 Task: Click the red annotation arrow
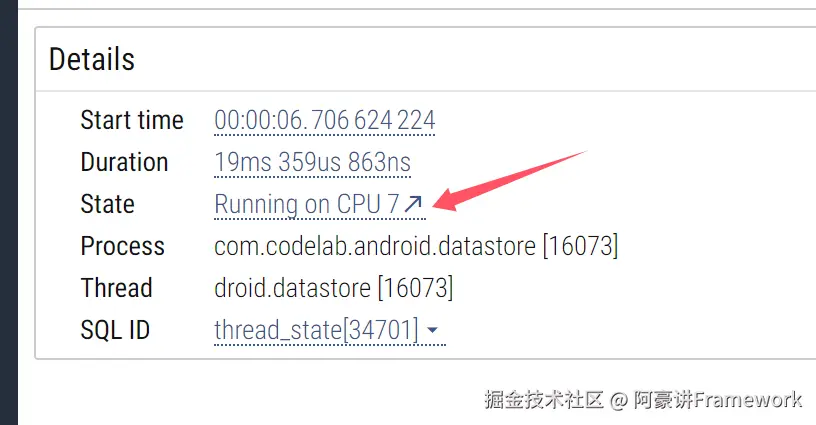510,179
